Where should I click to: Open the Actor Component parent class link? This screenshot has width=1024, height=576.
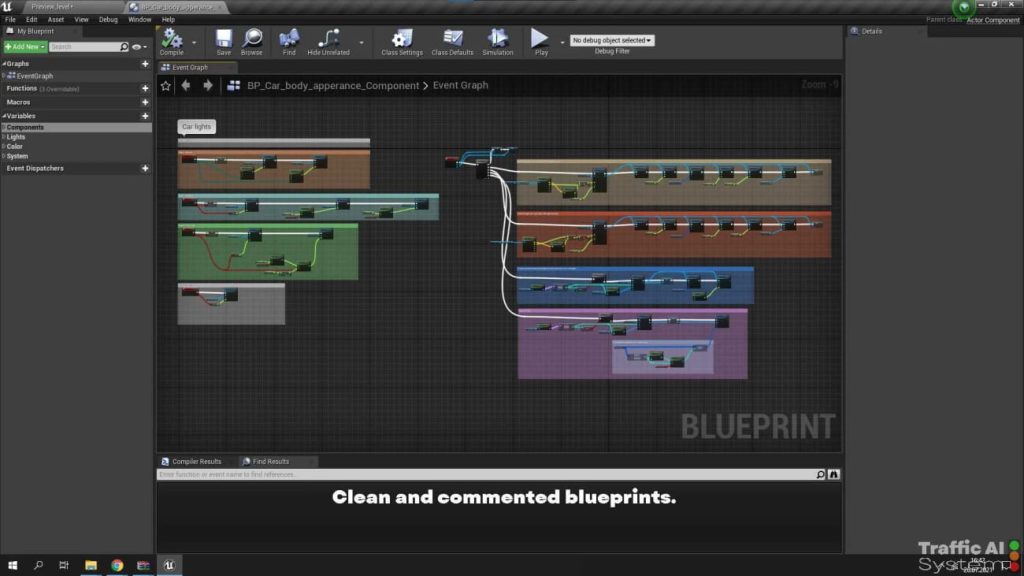coord(992,20)
